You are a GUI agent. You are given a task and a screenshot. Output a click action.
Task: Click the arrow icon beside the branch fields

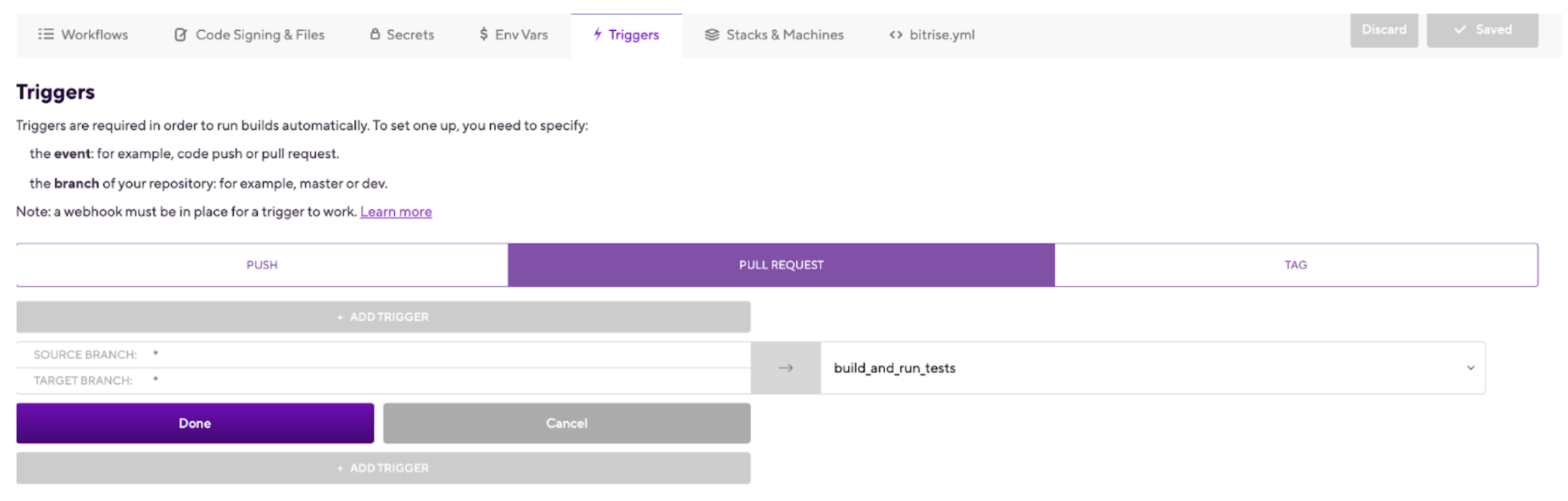[x=785, y=367]
